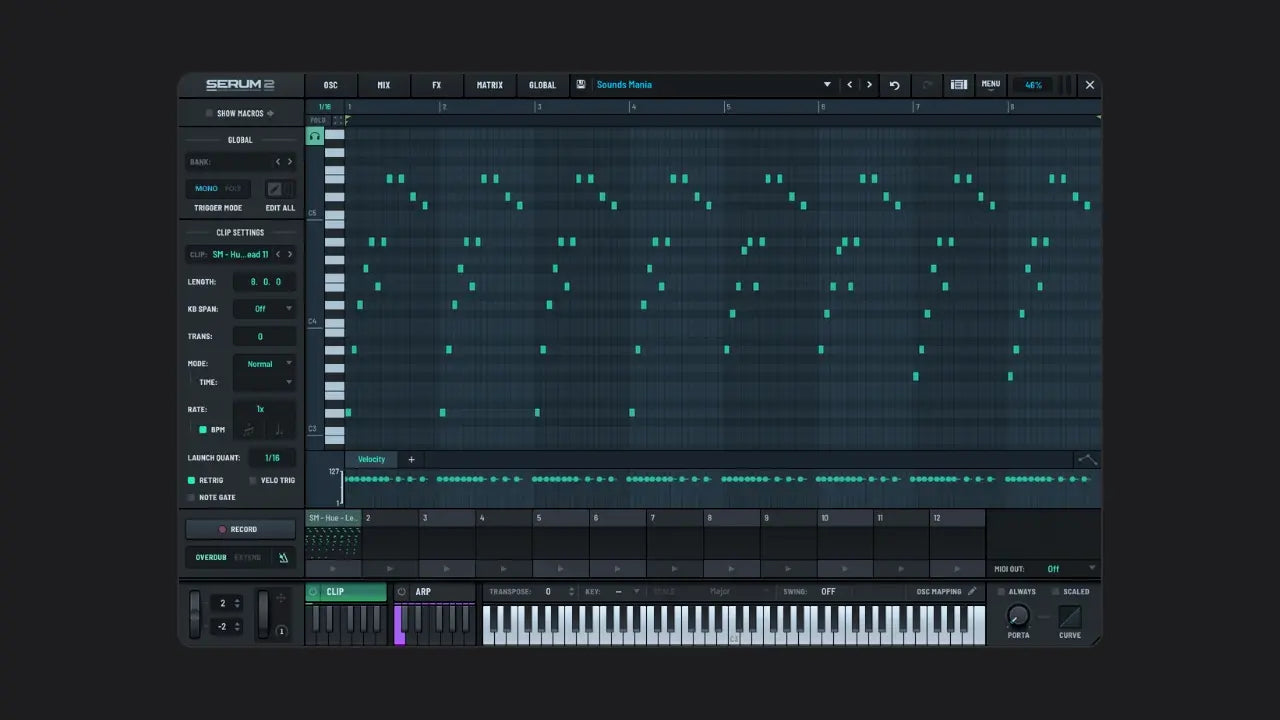Click the metronome icon beside Overdub
This screenshot has height=720, width=1280.
[283, 558]
